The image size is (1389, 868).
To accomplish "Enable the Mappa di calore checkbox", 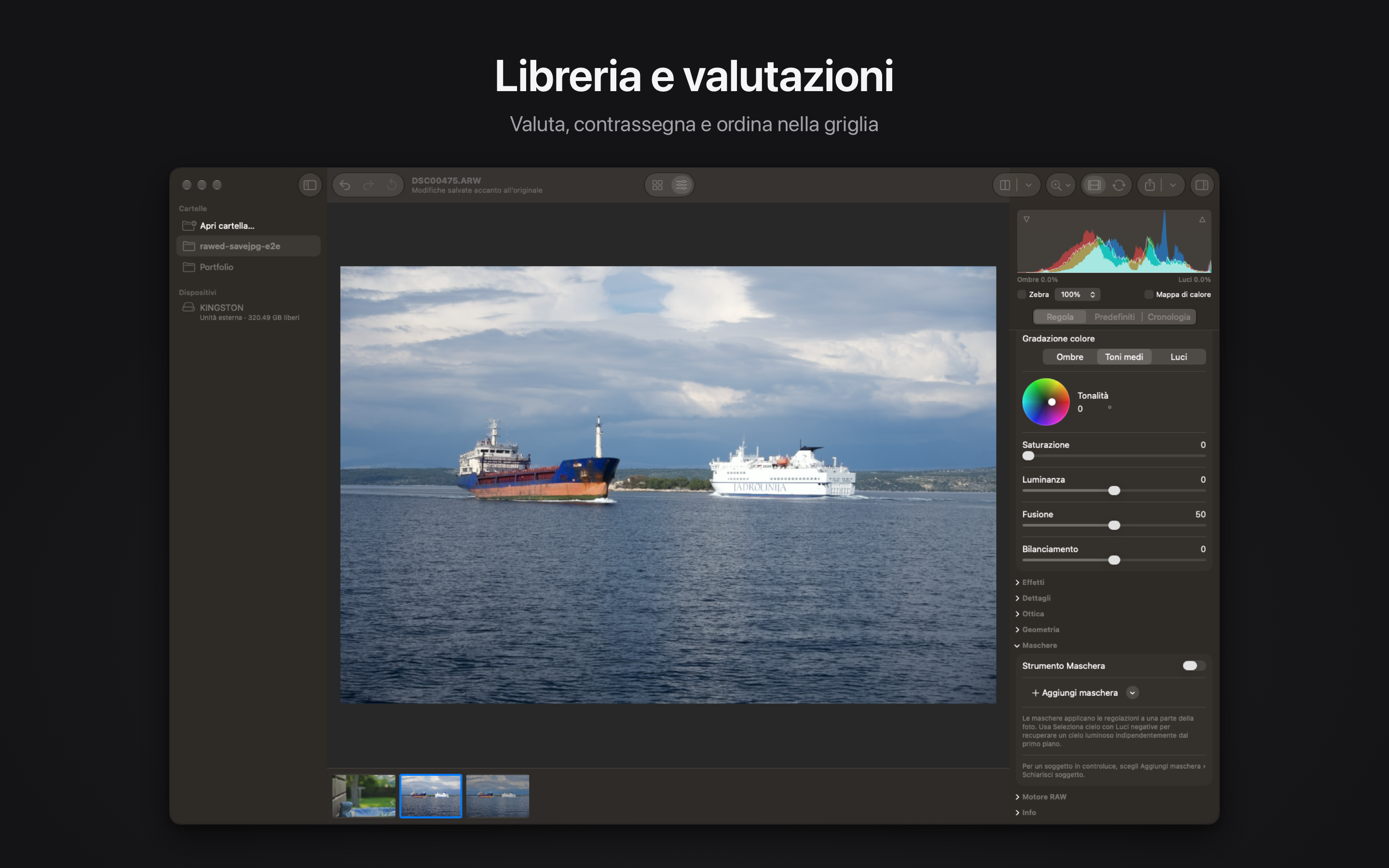I will tap(1148, 295).
